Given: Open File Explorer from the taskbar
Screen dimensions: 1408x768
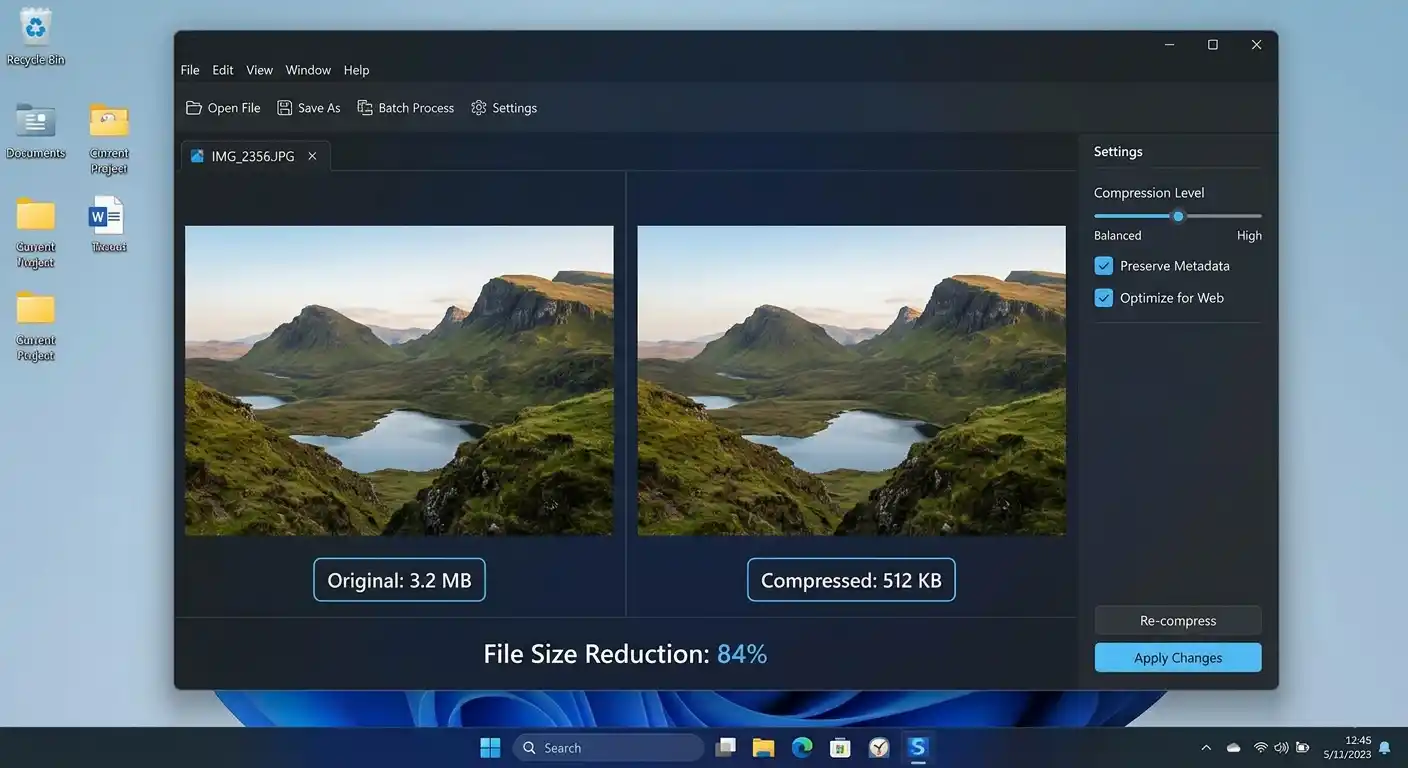Looking at the screenshot, I should [x=764, y=748].
